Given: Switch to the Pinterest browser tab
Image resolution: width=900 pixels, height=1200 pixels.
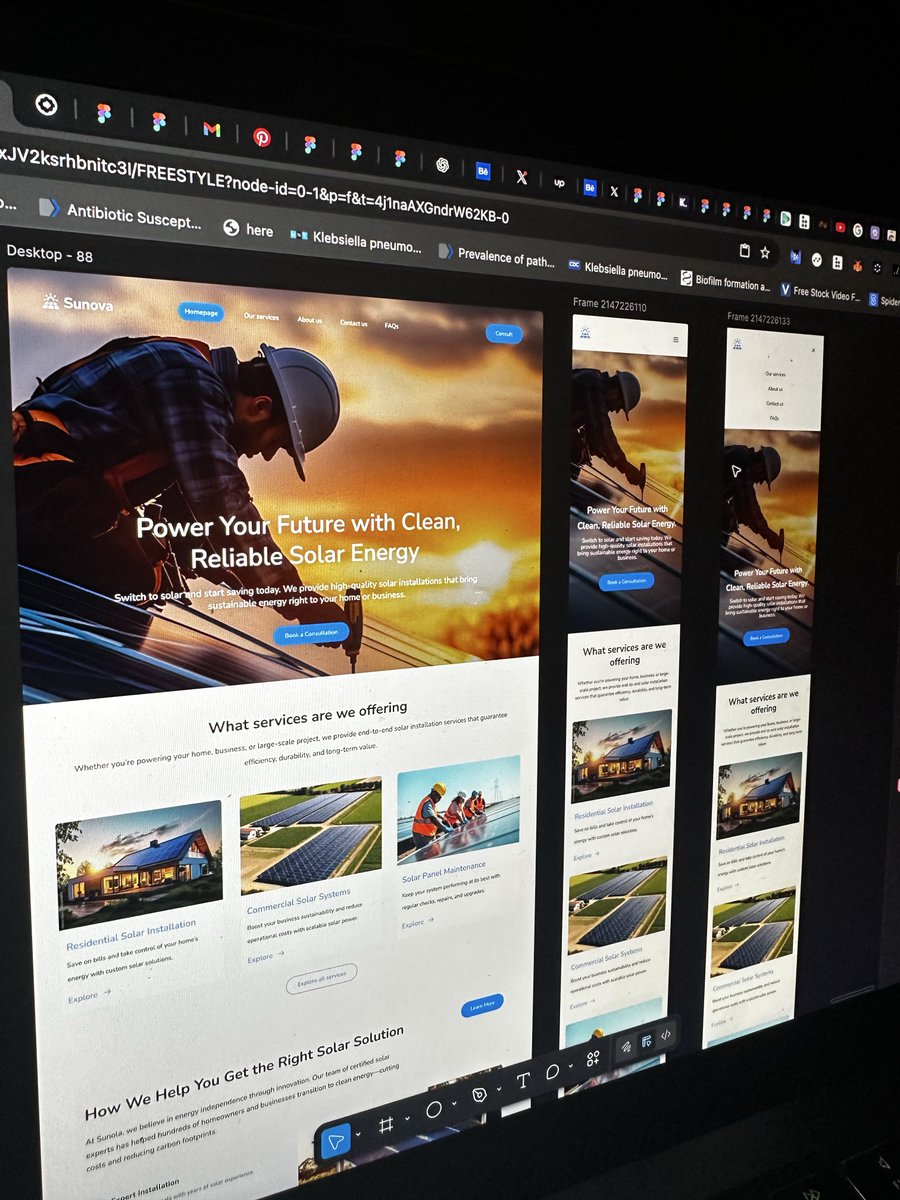Looking at the screenshot, I should tap(262, 138).
